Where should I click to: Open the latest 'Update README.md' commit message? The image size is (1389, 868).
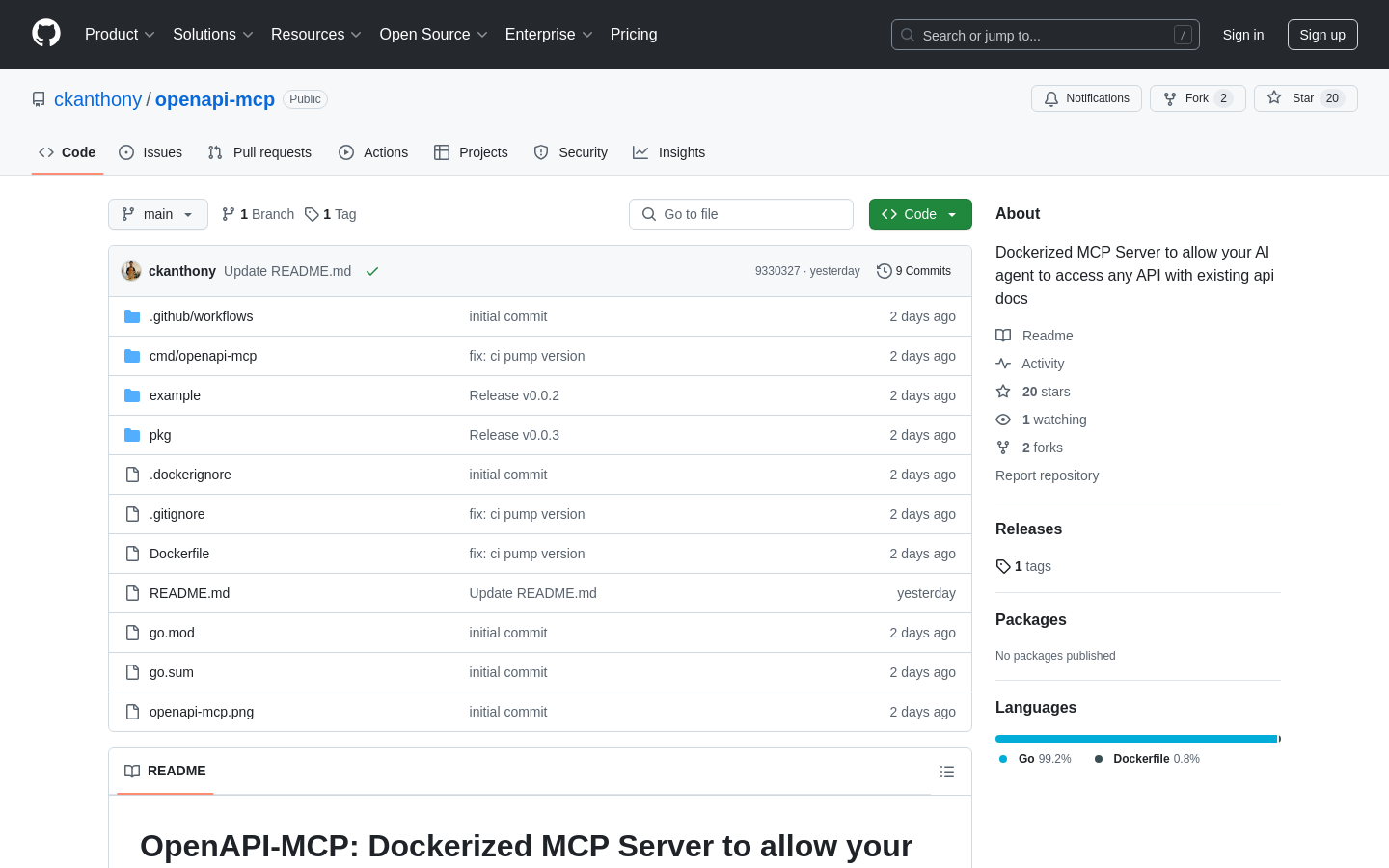(x=287, y=271)
